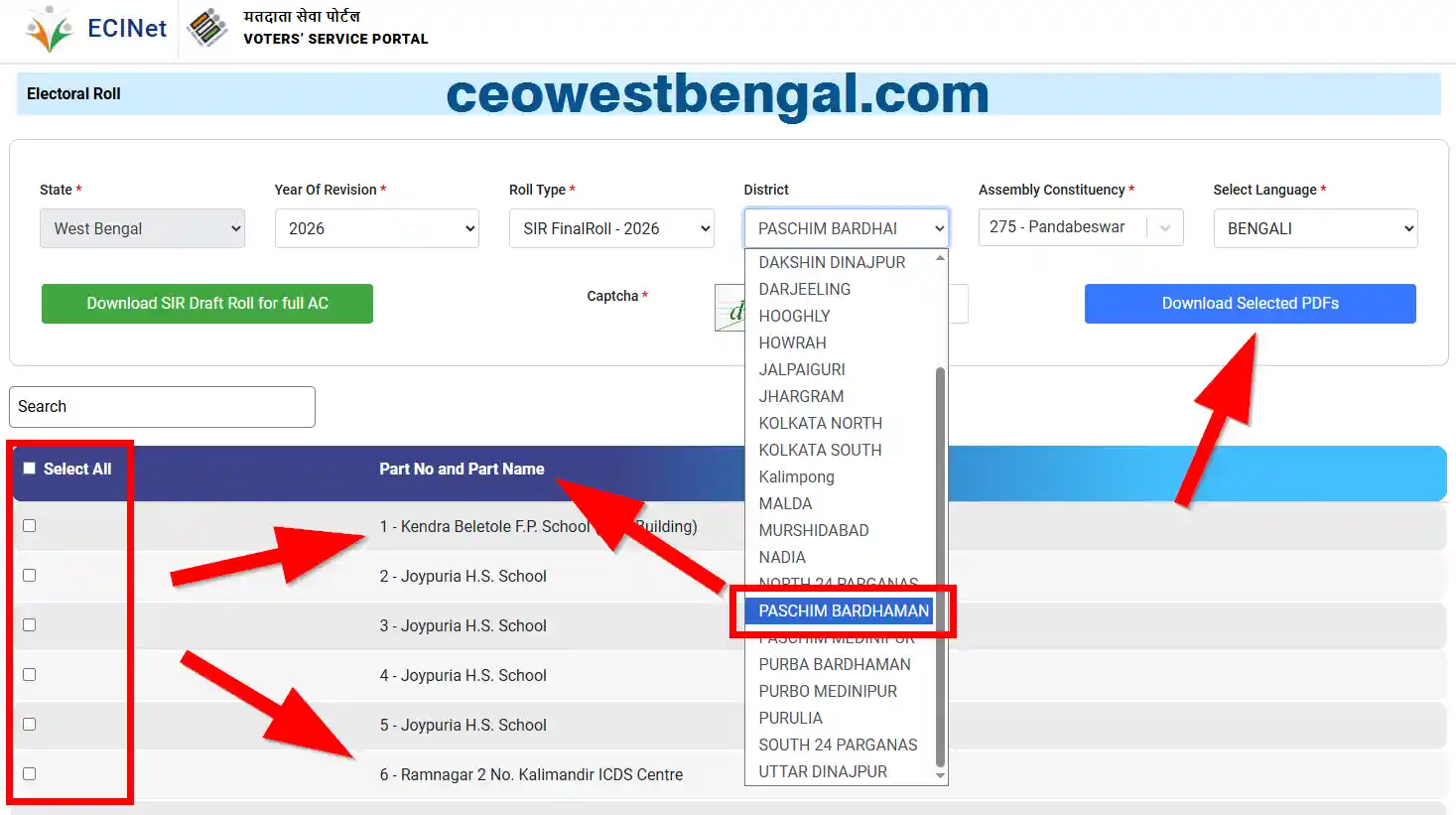
Task: Click the row text 2 - Joypuria H.S. School
Action: coord(463,576)
